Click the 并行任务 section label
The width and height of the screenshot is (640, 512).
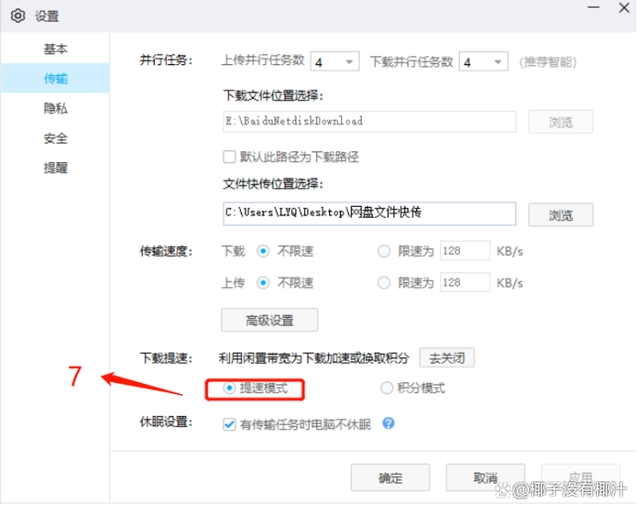point(166,60)
